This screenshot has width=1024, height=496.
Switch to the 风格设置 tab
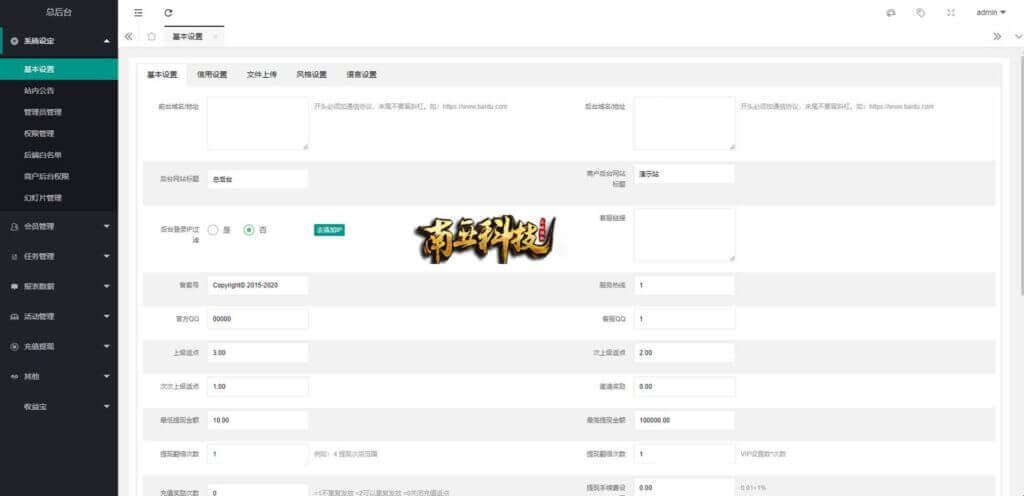311,74
